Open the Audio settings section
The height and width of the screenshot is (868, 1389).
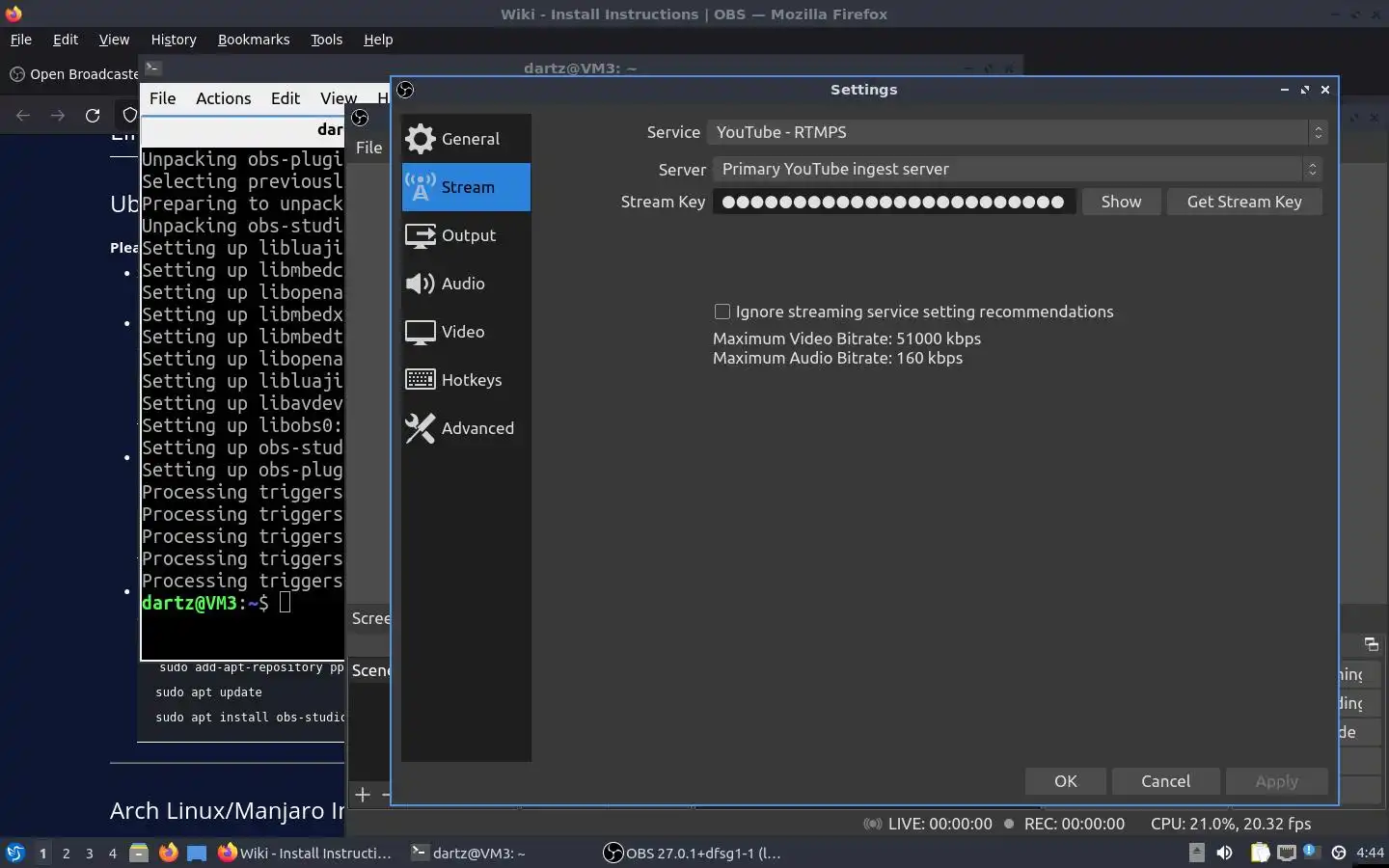pyautogui.click(x=466, y=284)
